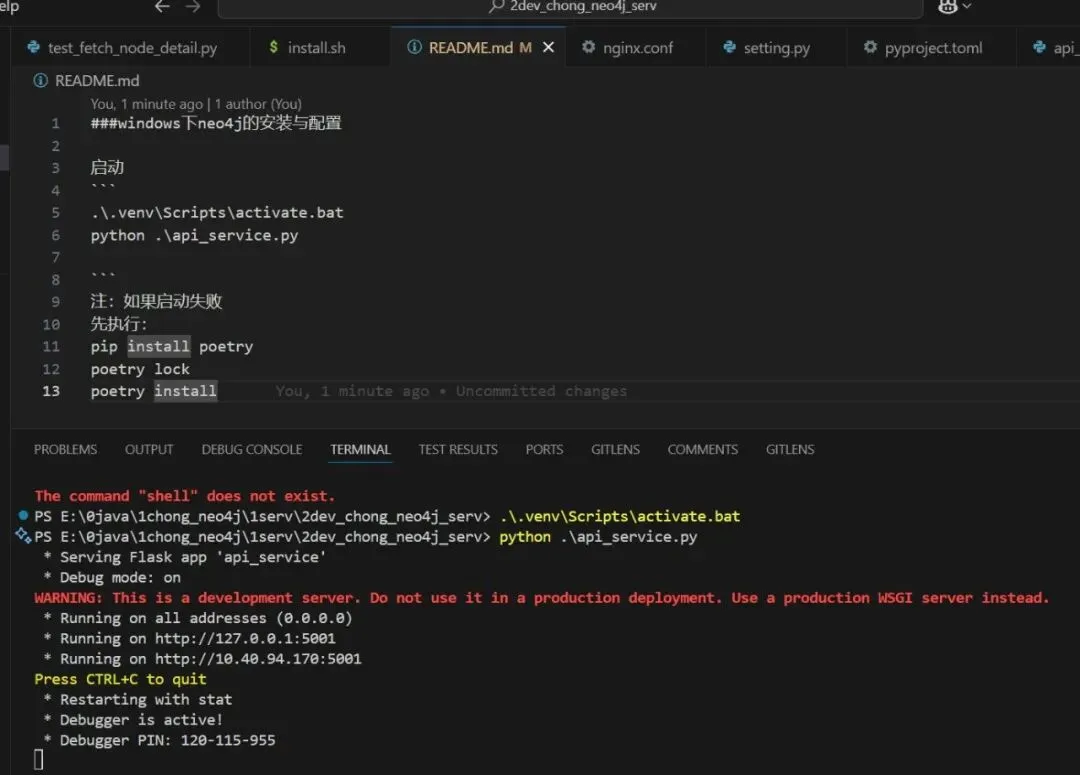Go back with the left arrow icon
This screenshot has height=775, width=1080.
coord(162,6)
